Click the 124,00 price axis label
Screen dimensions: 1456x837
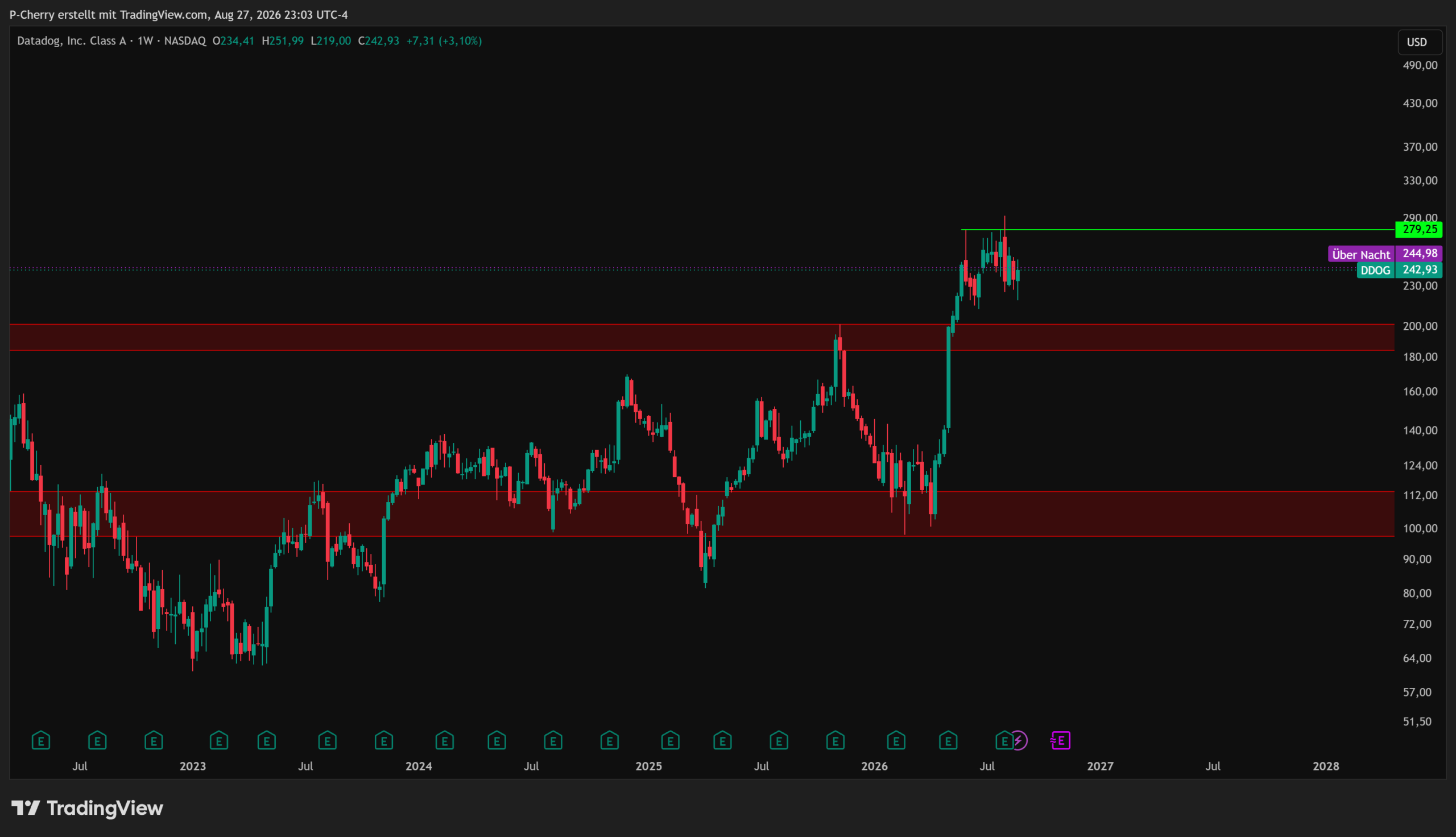pos(1420,466)
